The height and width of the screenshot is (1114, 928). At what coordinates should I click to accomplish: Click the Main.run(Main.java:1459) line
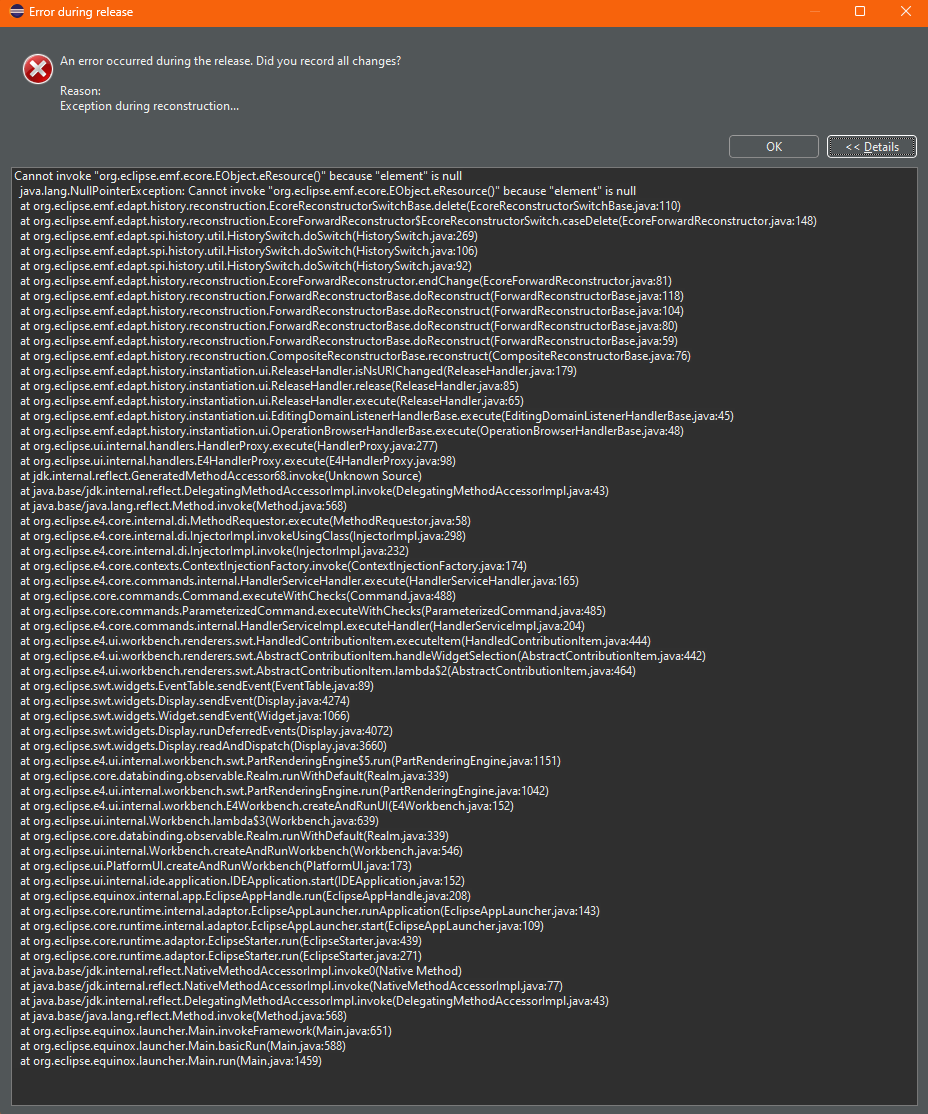(x=171, y=1059)
